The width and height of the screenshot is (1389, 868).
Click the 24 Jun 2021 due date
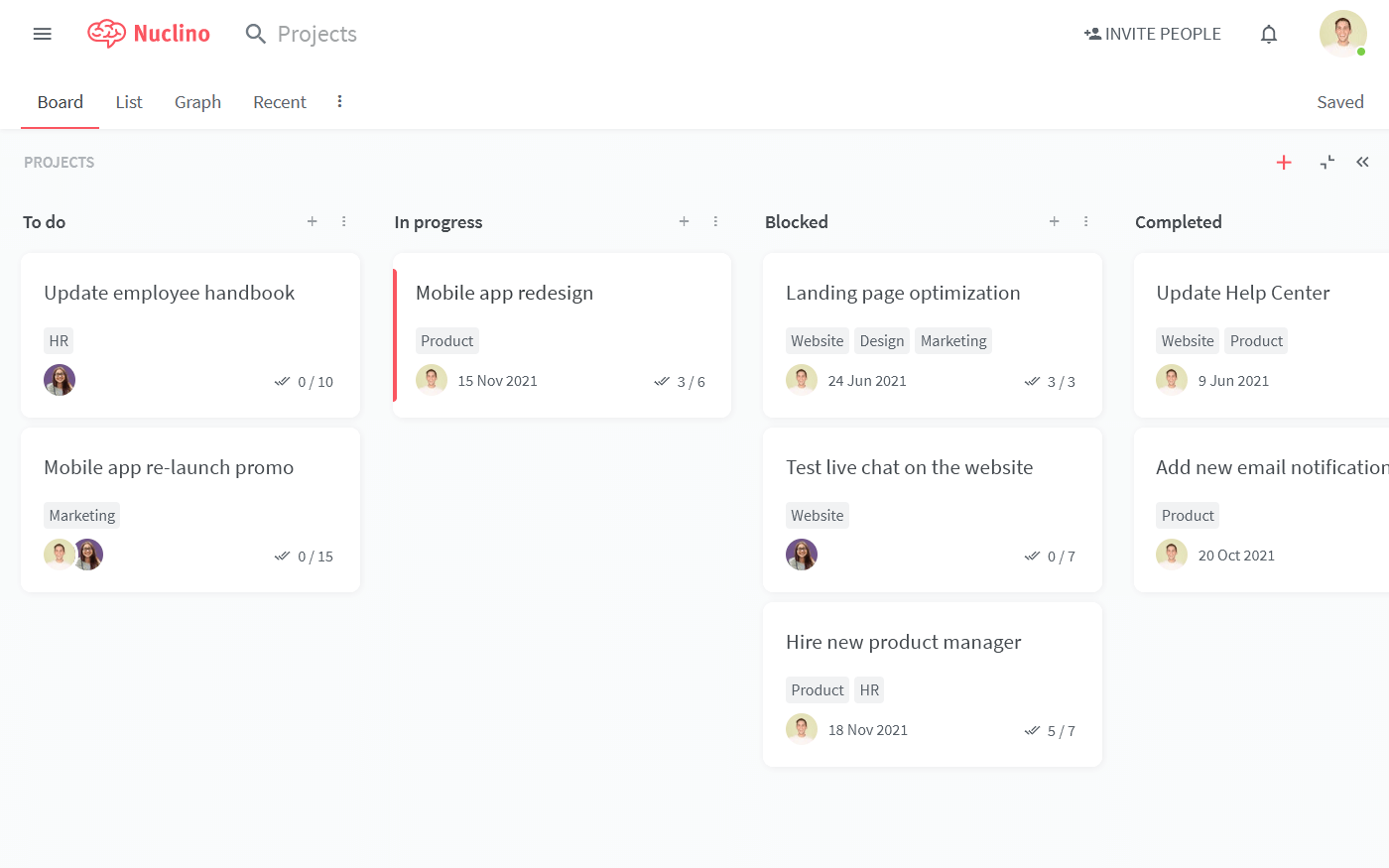867,381
